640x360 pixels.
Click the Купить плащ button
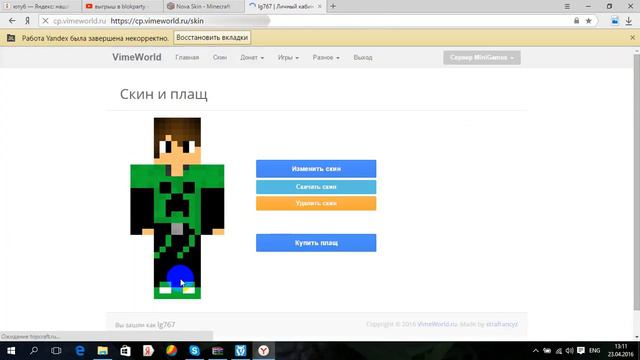pos(316,243)
